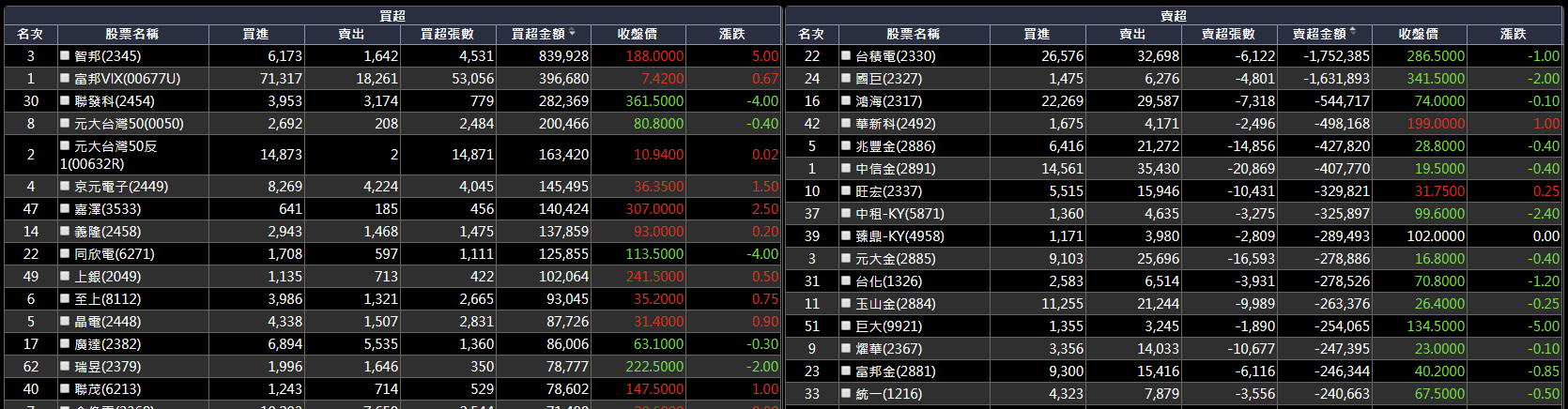
Task: Sort by 名次 in the 賣超 panel
Action: pyautogui.click(x=811, y=34)
